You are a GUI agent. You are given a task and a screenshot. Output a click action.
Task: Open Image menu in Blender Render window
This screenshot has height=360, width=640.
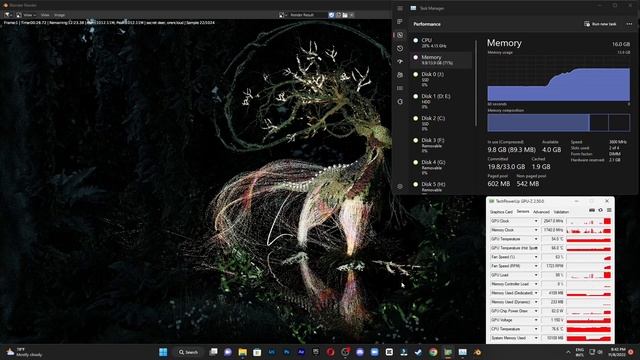click(x=60, y=15)
